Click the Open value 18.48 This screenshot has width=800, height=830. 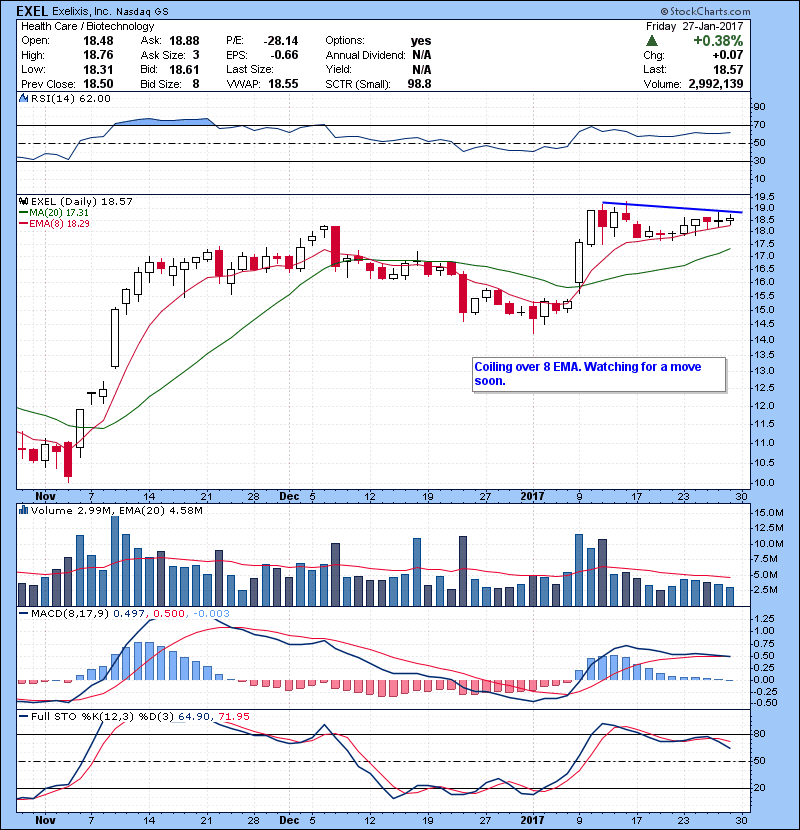click(98, 41)
